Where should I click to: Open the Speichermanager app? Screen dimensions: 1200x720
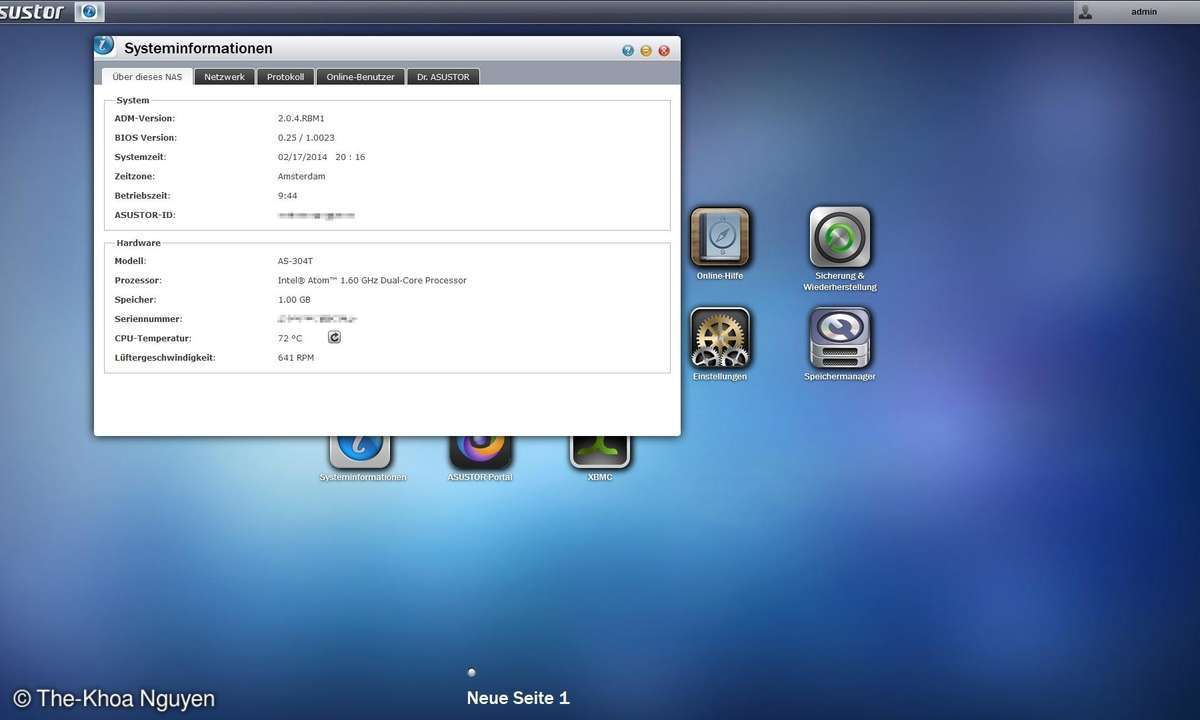tap(840, 338)
